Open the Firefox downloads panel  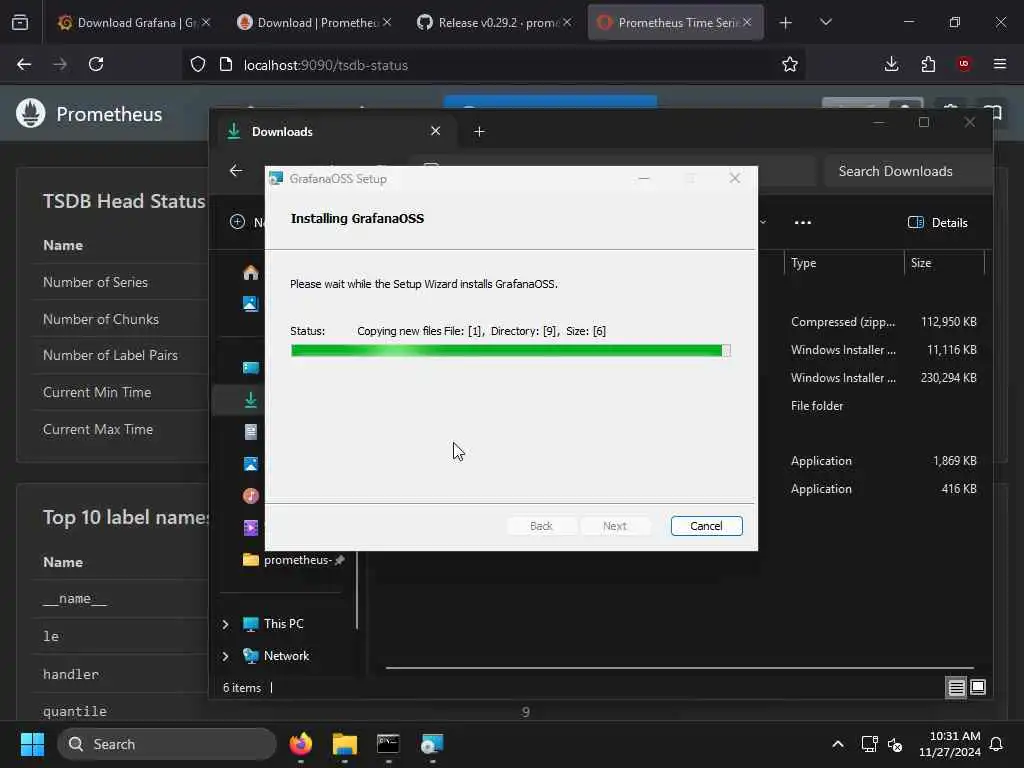(891, 64)
